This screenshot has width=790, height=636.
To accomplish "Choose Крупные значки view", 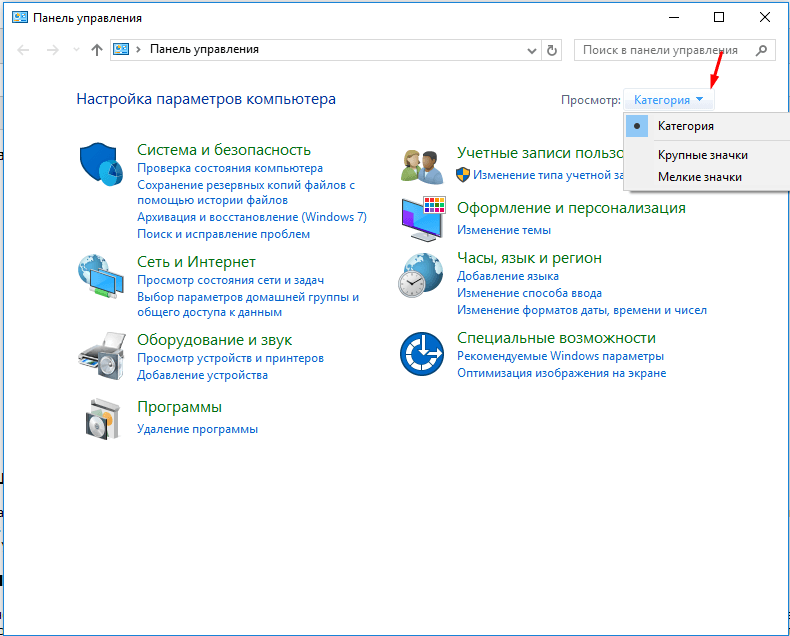I will (707, 155).
